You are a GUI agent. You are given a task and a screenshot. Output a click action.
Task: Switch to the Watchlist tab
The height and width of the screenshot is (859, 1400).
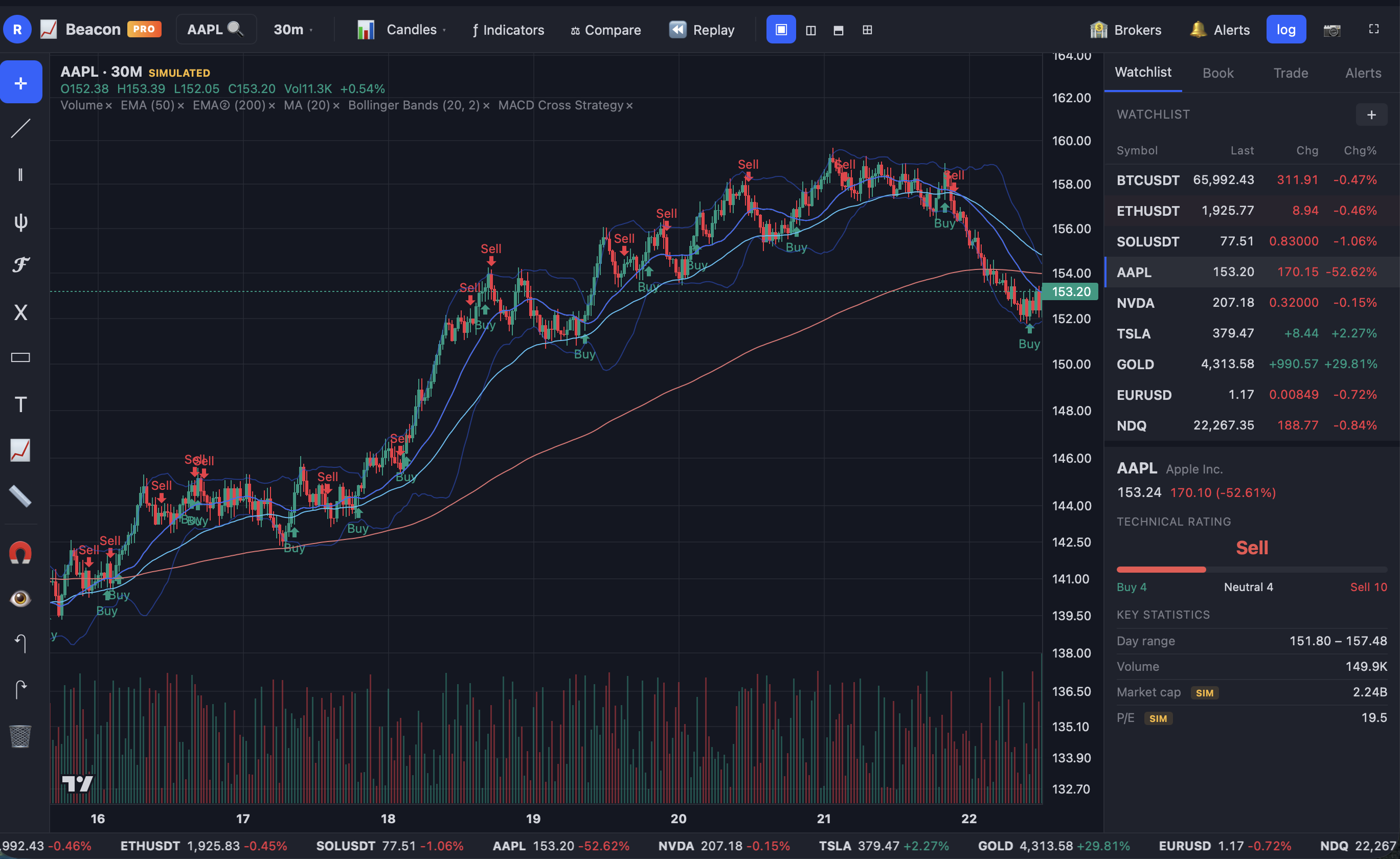pos(1143,72)
